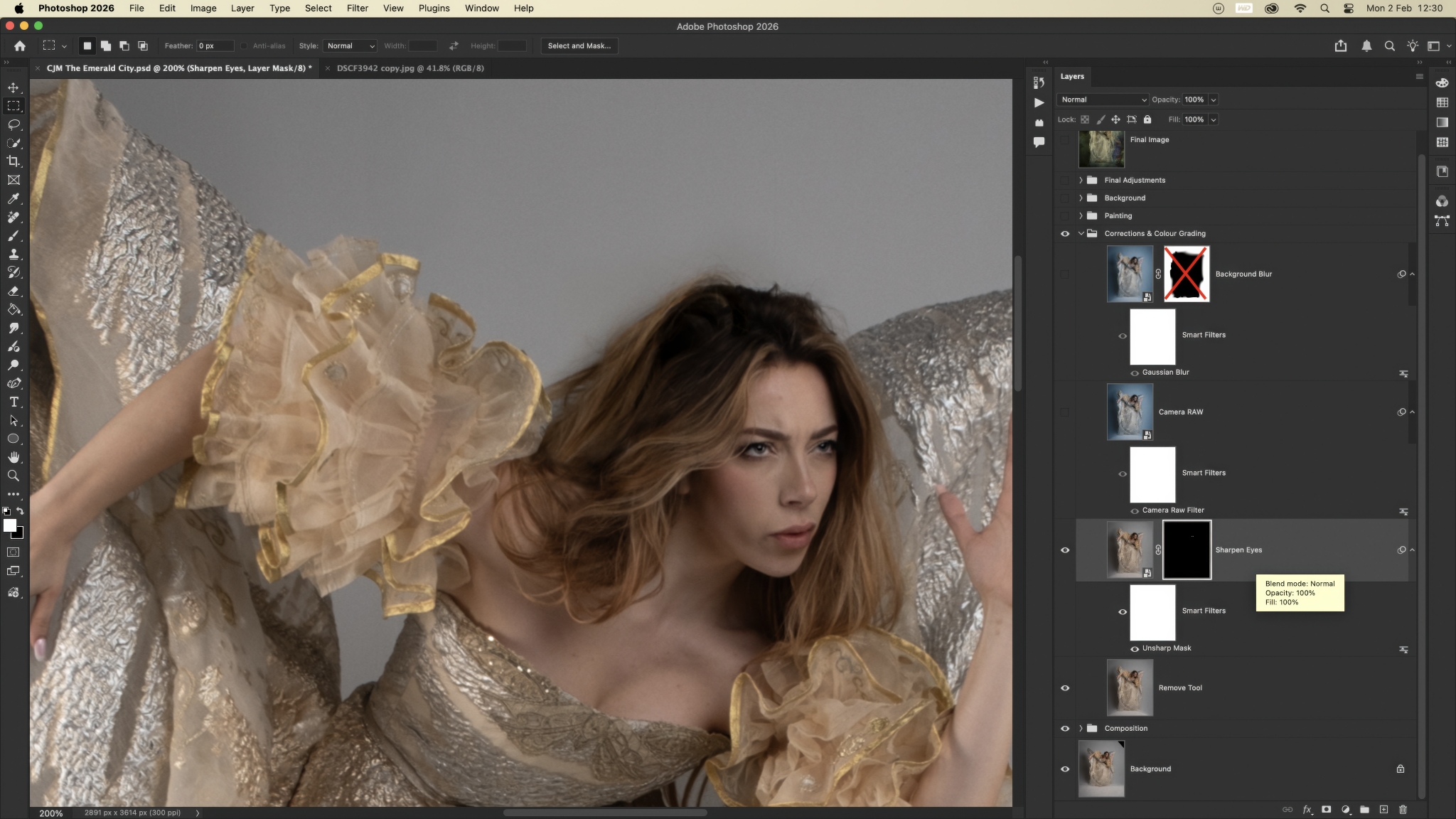This screenshot has height=819, width=1456.
Task: Select the Crop tool
Action: pyautogui.click(x=14, y=161)
